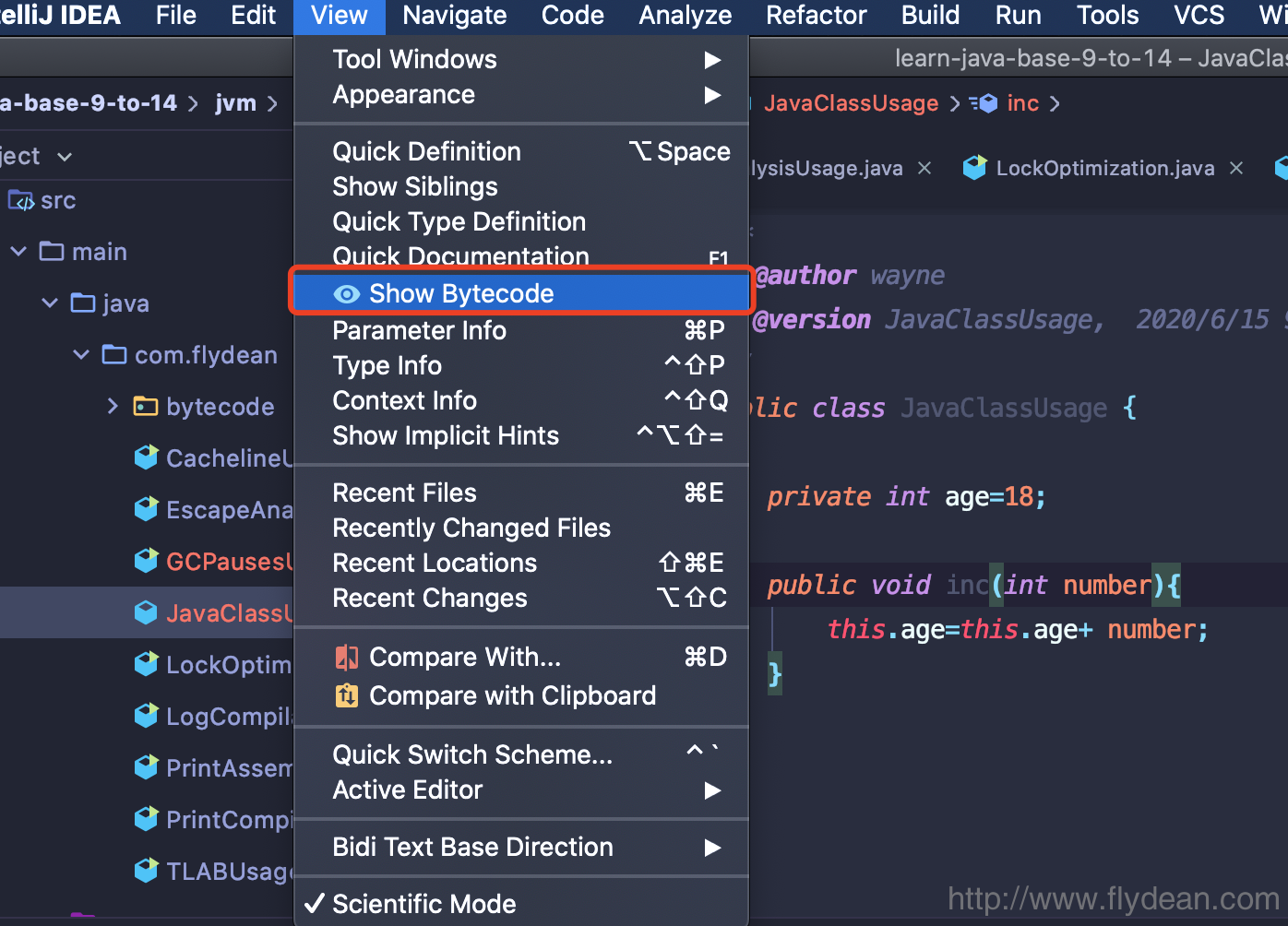Viewport: 1288px width, 926px height.
Task: Select the JavaClassUsage class icon in tree
Action: click(x=146, y=612)
